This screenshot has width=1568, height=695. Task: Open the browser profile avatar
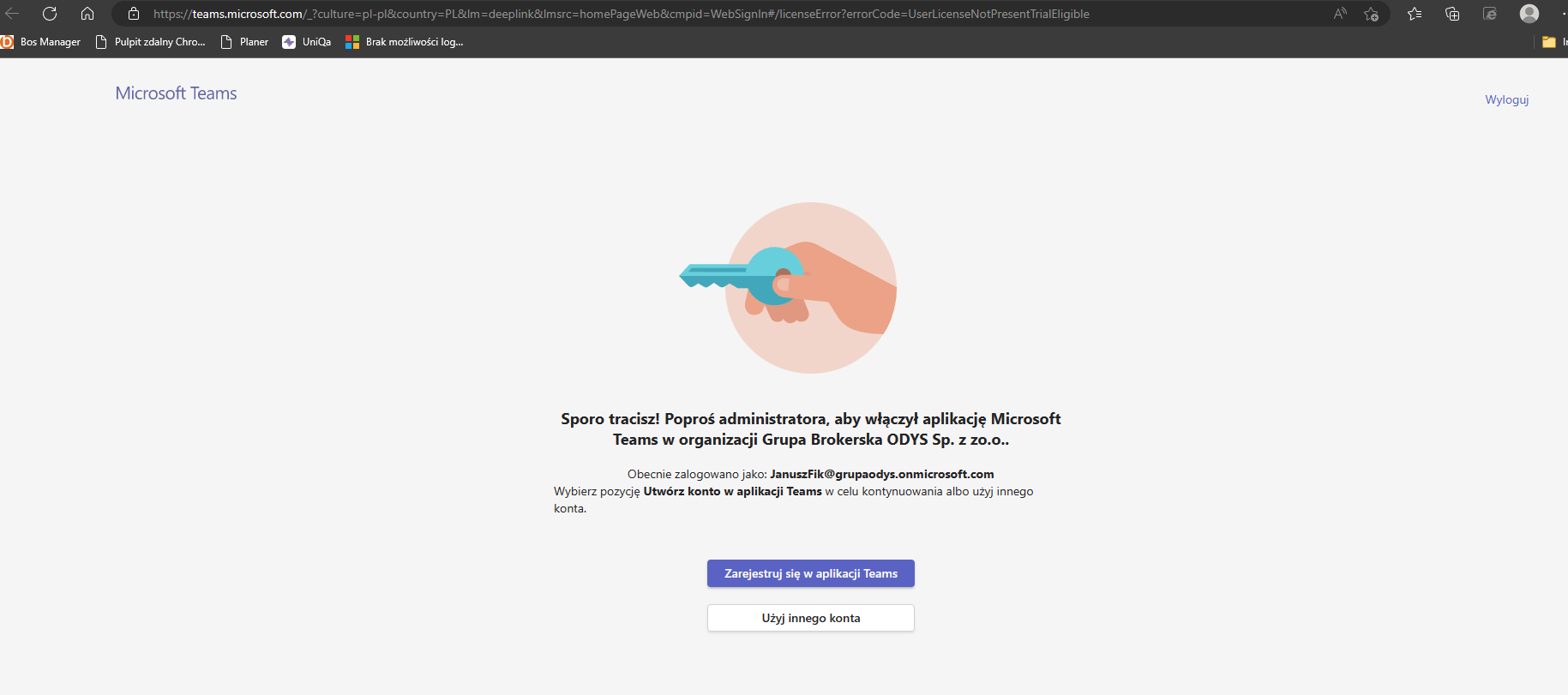point(1529,14)
